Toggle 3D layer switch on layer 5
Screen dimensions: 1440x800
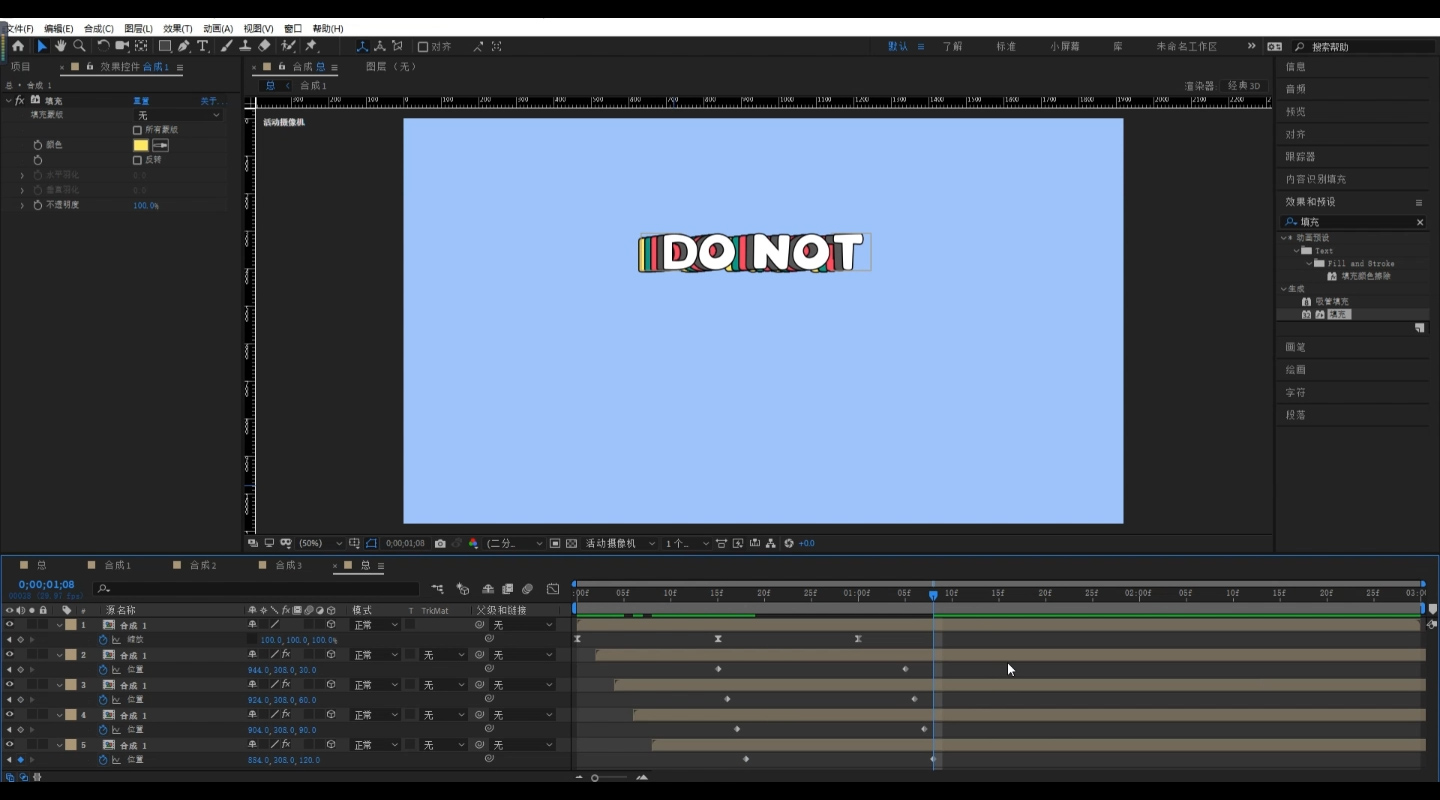pos(331,745)
